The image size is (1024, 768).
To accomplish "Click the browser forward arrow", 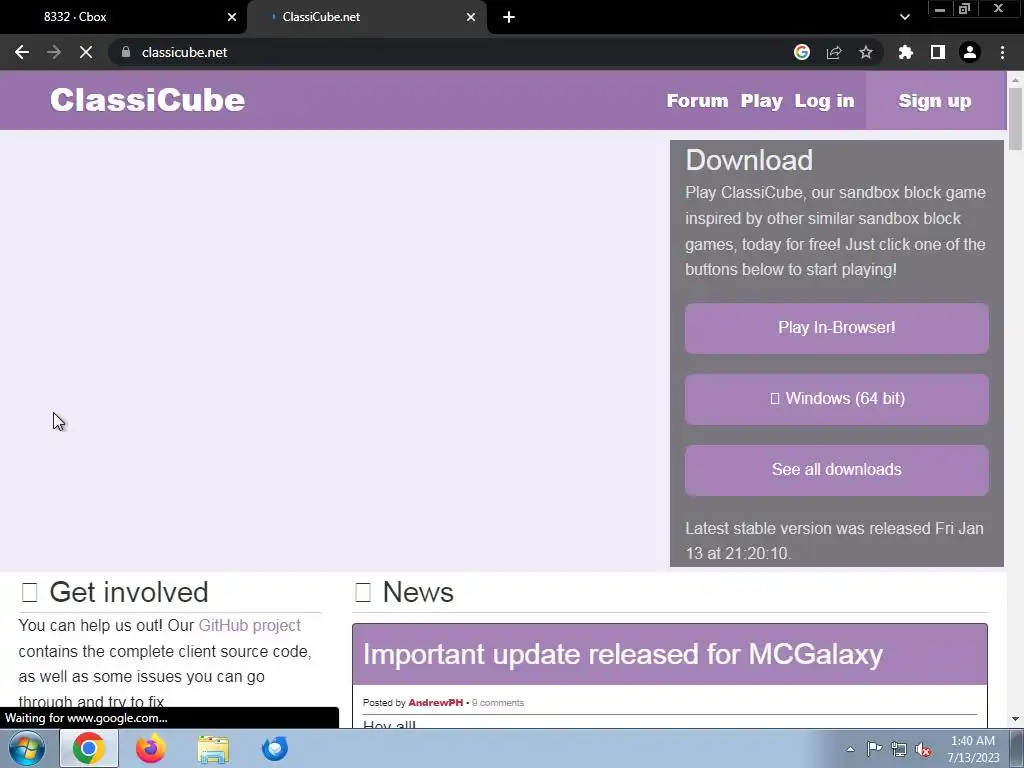I will (x=54, y=52).
